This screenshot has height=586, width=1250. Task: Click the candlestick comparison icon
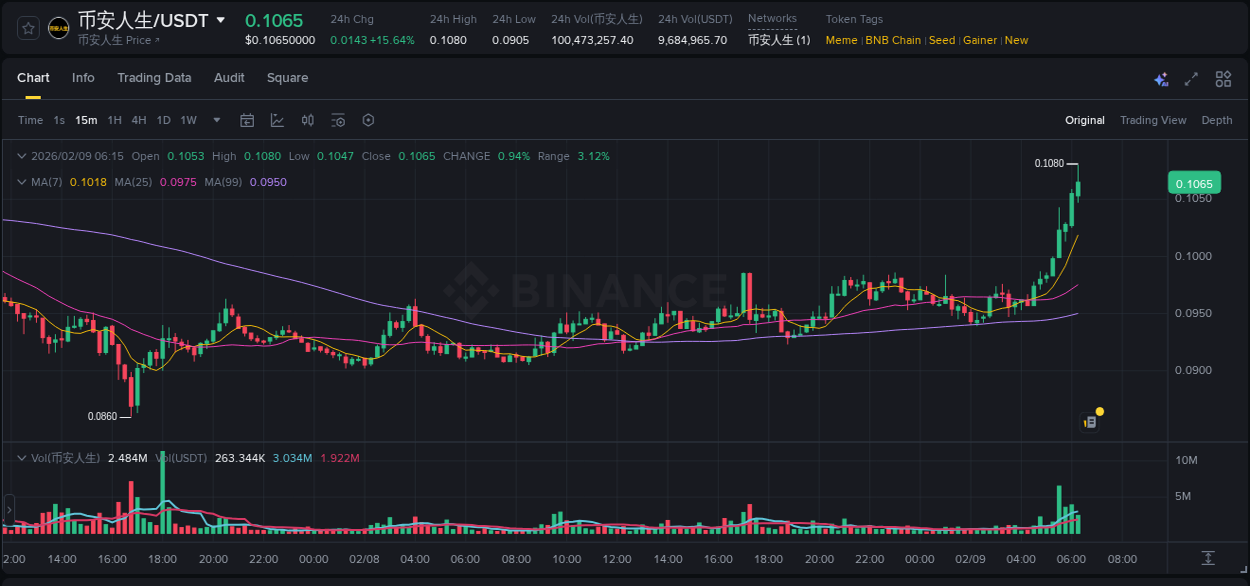(307, 120)
